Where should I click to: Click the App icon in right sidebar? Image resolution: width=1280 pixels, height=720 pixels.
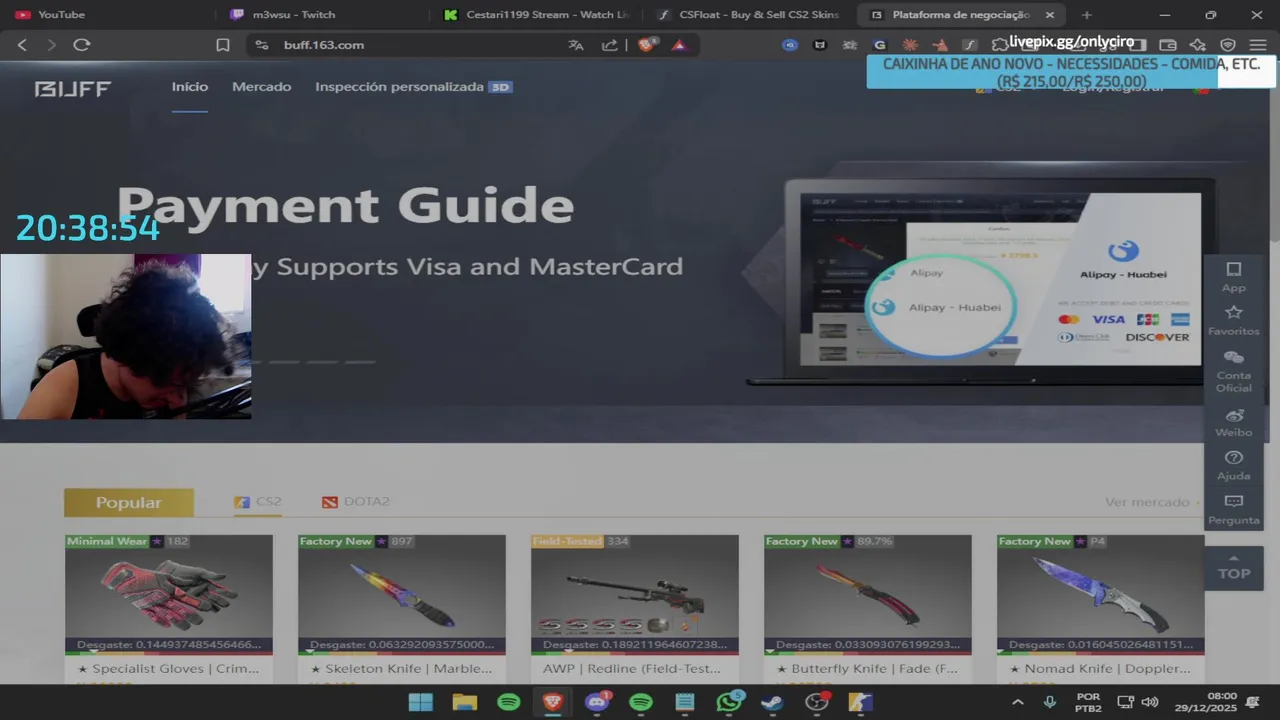coord(1234,277)
